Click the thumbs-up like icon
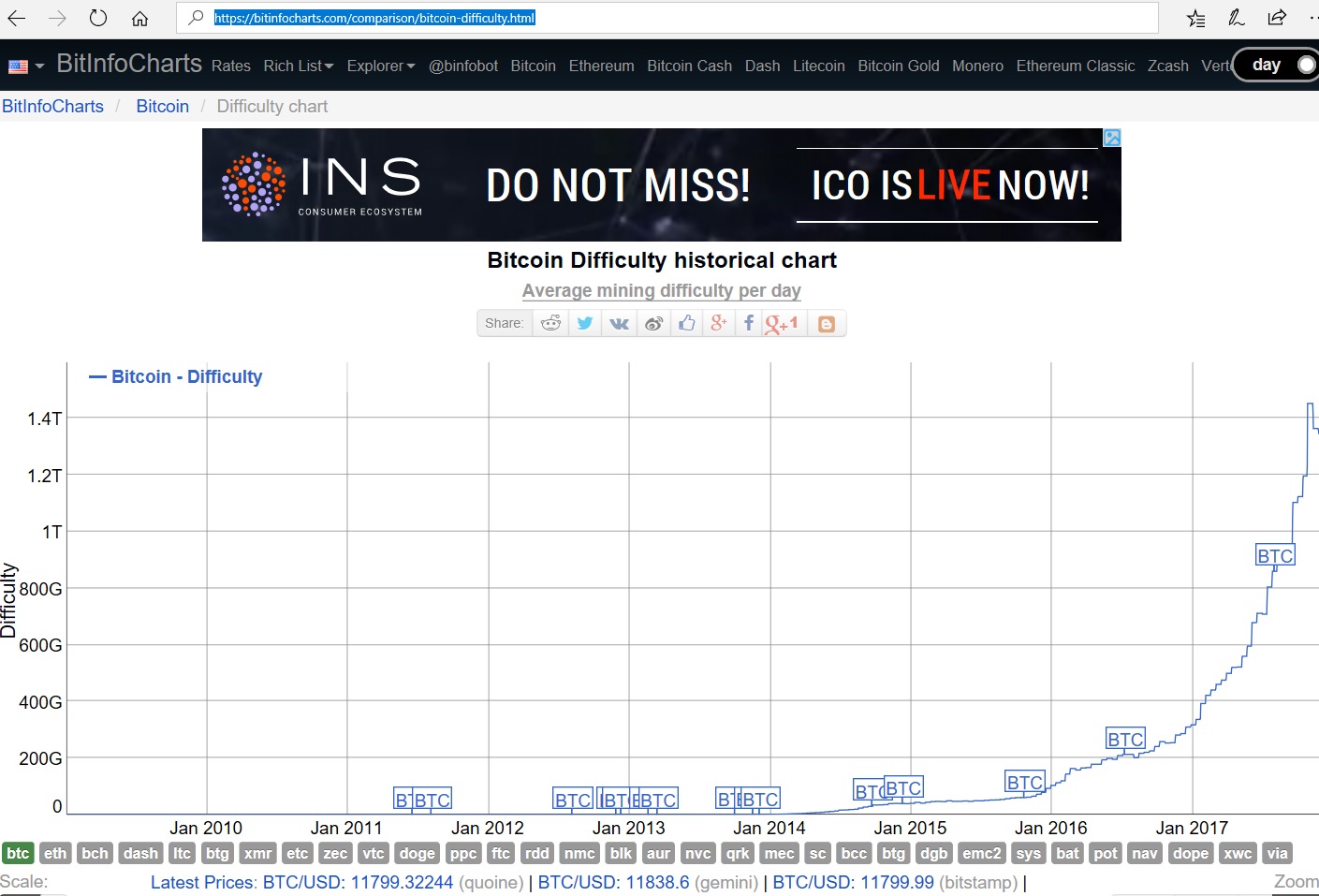 point(687,323)
